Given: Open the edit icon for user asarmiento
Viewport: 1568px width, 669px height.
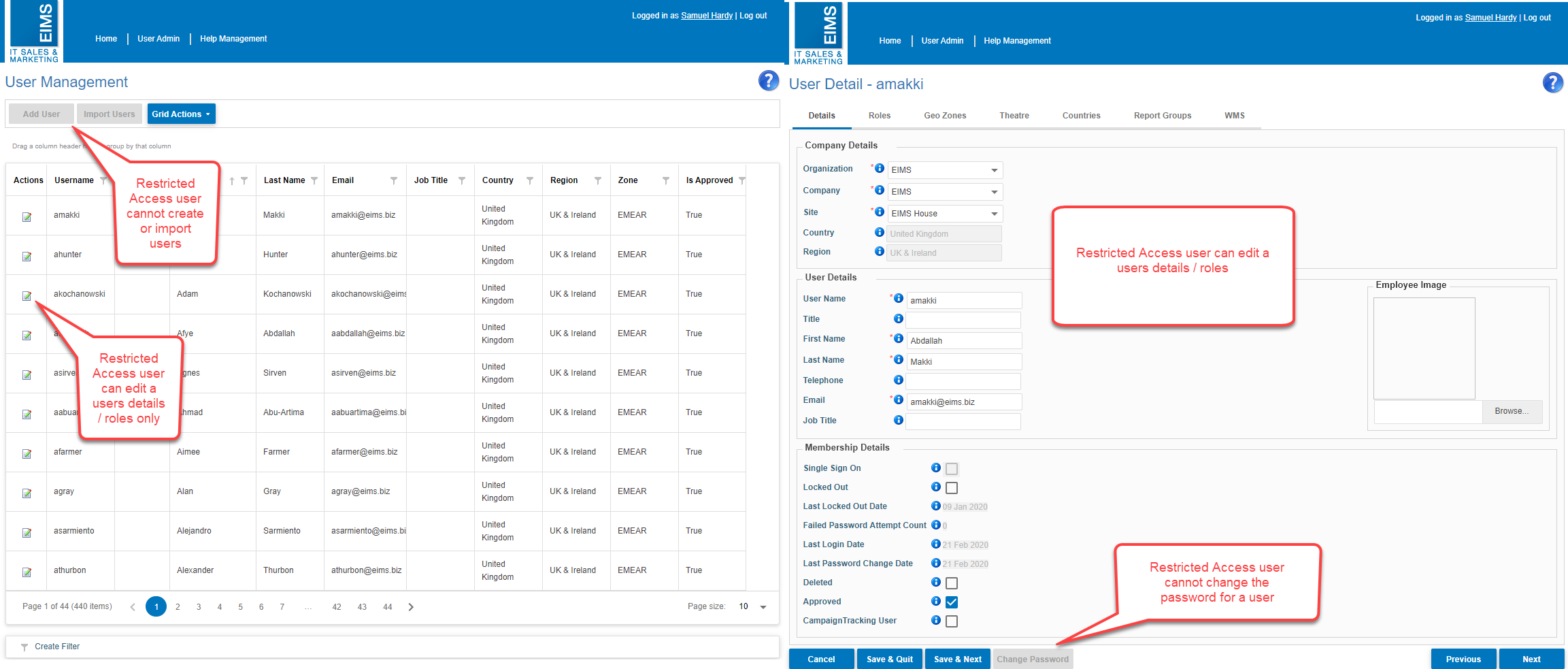Looking at the screenshot, I should click(27, 532).
